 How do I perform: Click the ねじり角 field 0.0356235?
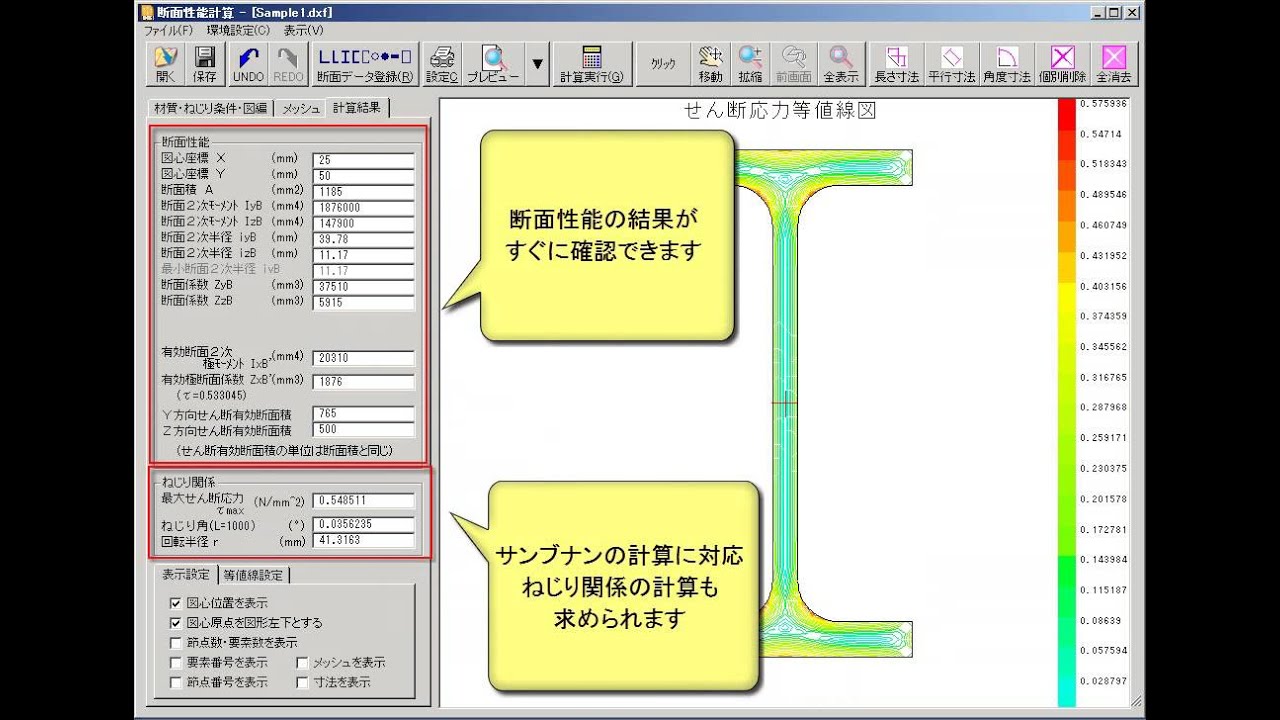(x=363, y=524)
